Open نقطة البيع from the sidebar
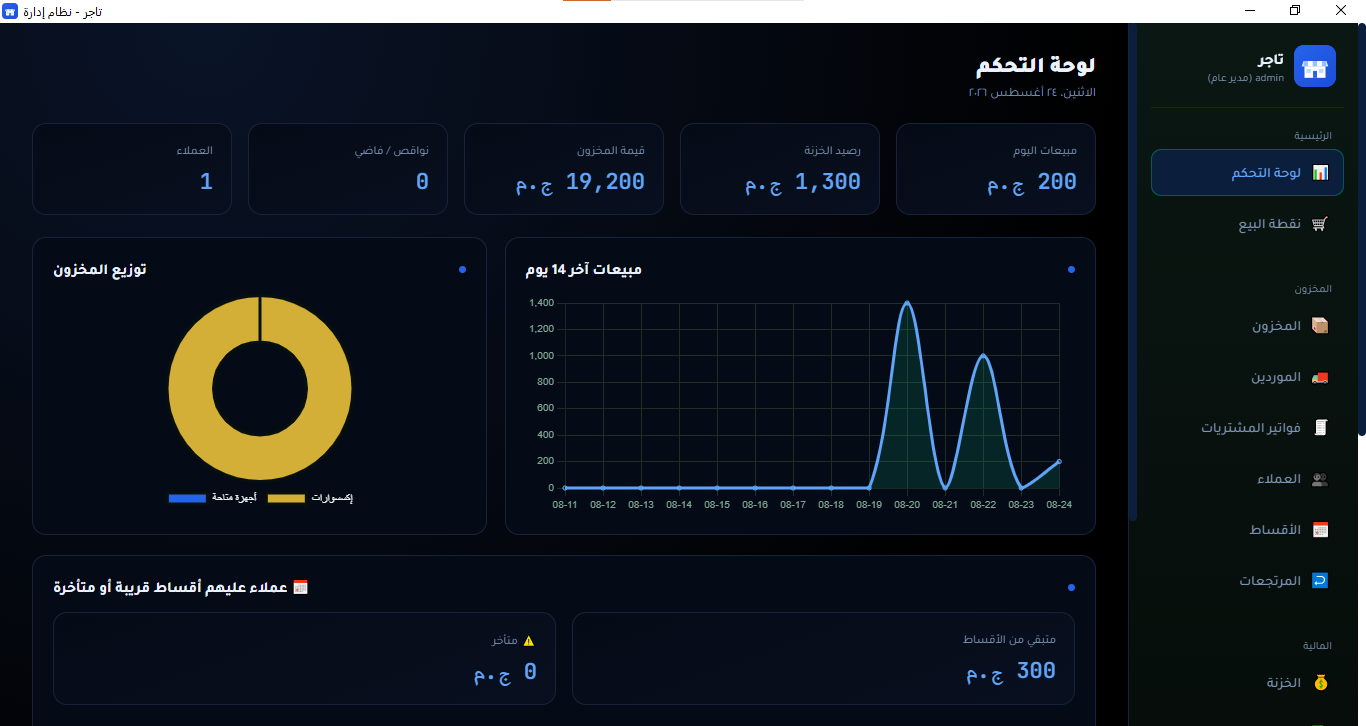The width and height of the screenshot is (1366, 726). 1247,224
